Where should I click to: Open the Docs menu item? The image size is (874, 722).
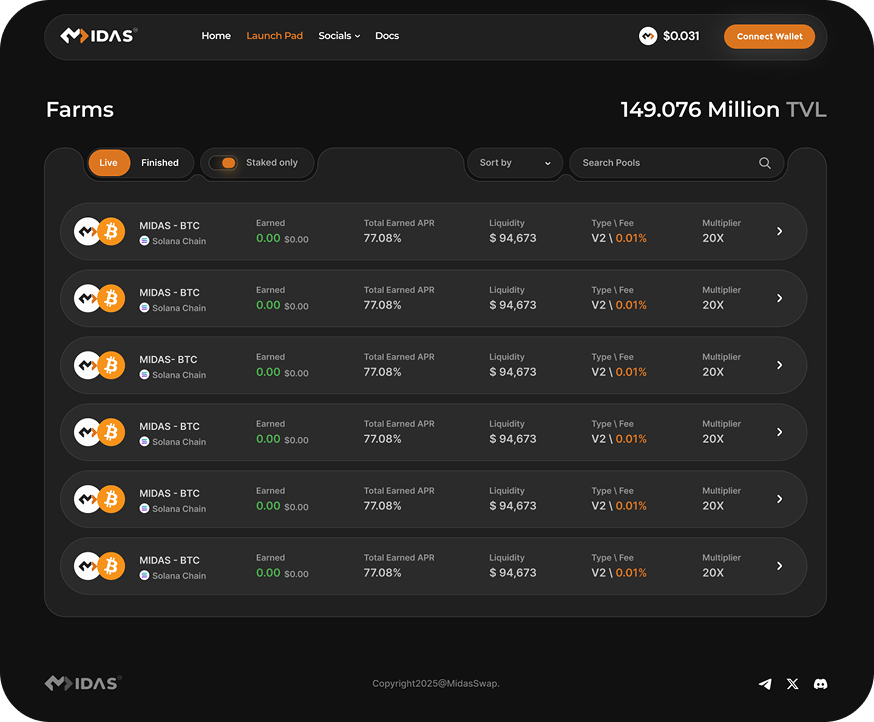(387, 36)
